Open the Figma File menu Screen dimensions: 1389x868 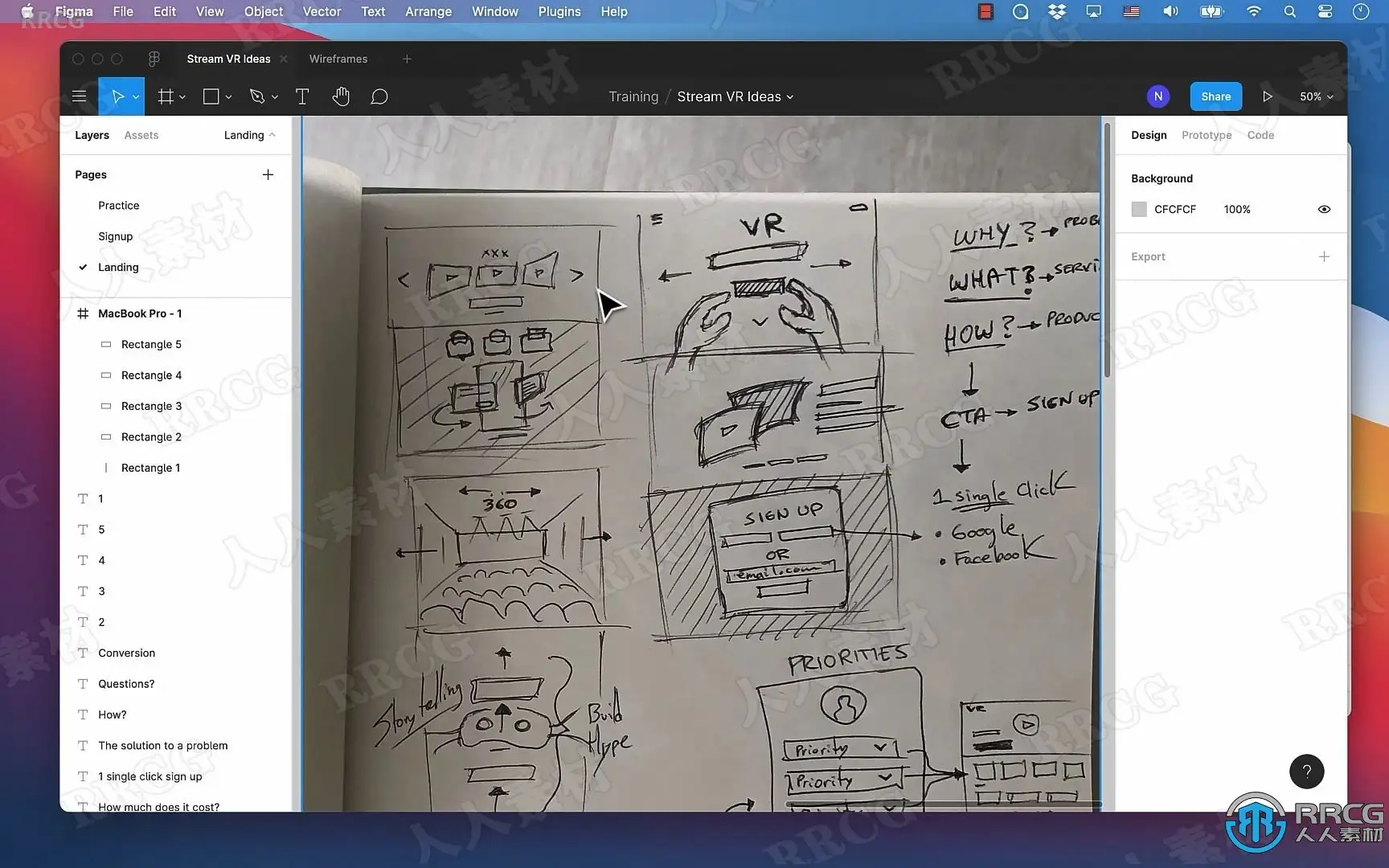point(123,11)
